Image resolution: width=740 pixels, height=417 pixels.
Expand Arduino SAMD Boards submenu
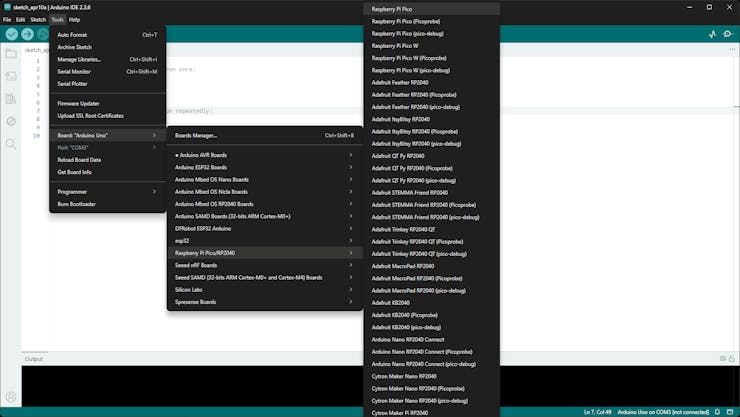pyautogui.click(x=265, y=217)
